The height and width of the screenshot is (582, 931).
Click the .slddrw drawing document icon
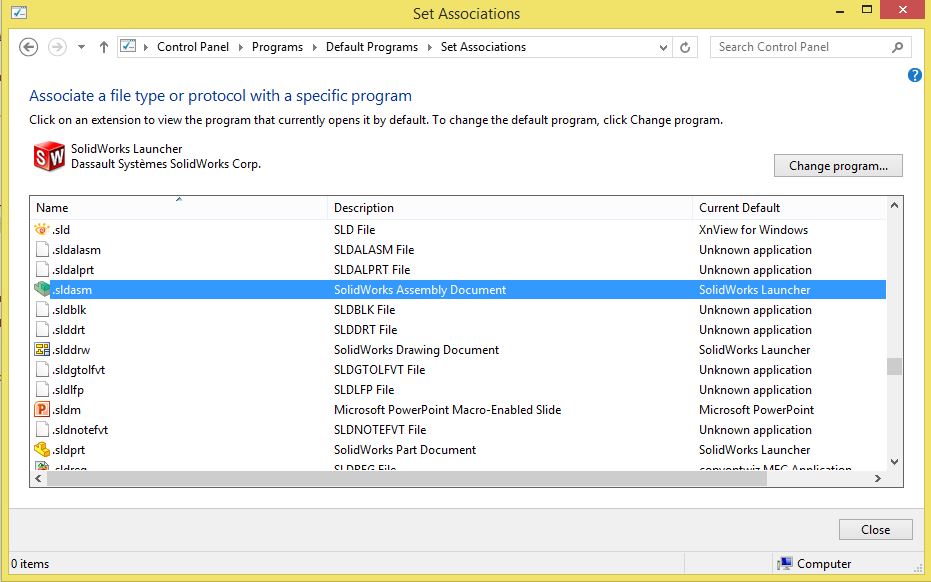pos(41,350)
